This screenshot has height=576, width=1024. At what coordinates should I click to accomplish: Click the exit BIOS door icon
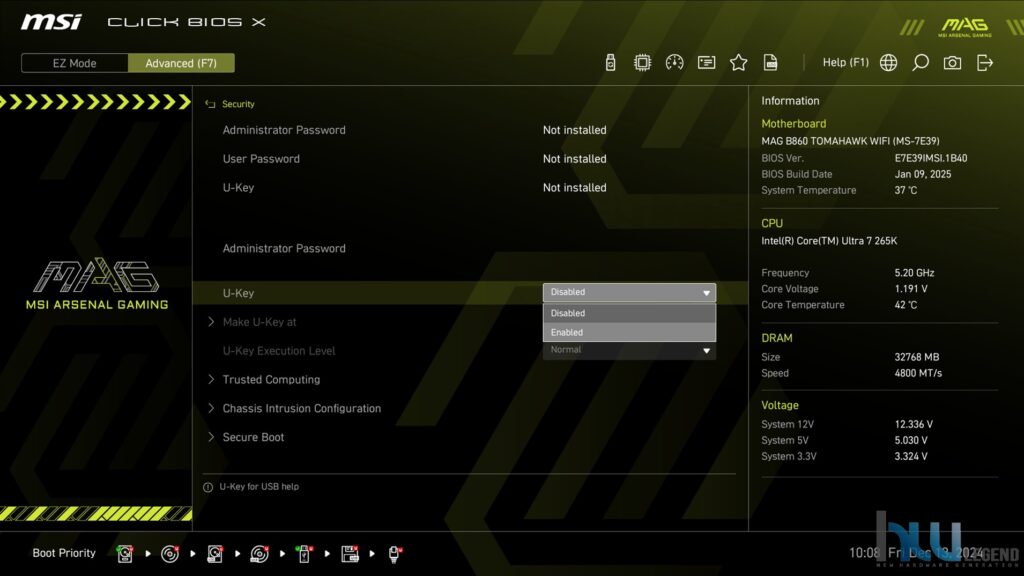coord(985,63)
